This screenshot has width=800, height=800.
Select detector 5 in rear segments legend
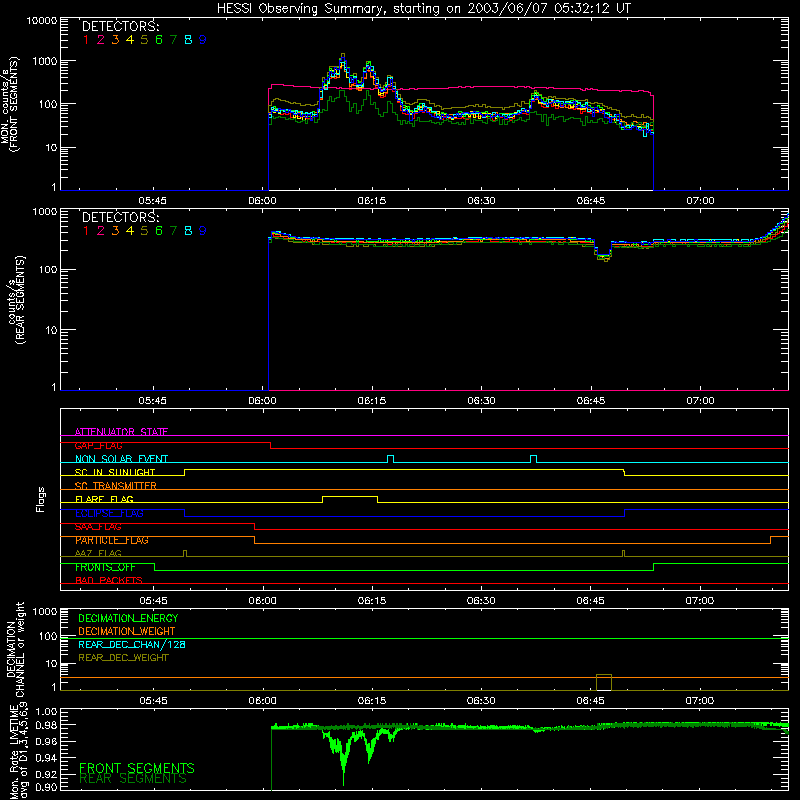pyautogui.click(x=144, y=231)
